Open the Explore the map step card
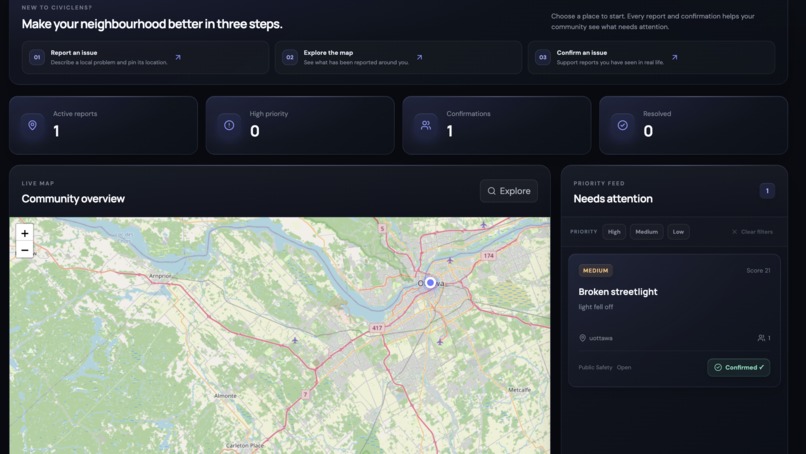Viewport: 806px width, 454px height. pyautogui.click(x=398, y=58)
